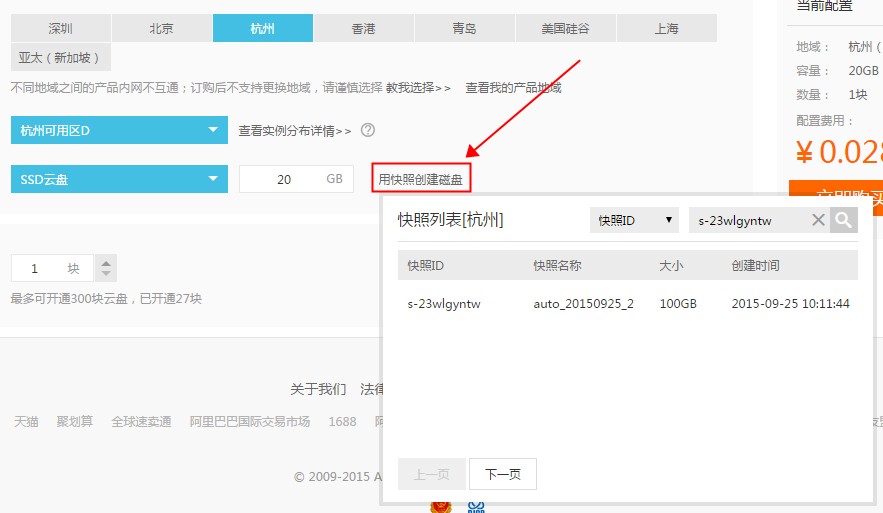Screen dimensions: 883x513
Task: Open 查看实例分布详情 link
Action: [294, 130]
